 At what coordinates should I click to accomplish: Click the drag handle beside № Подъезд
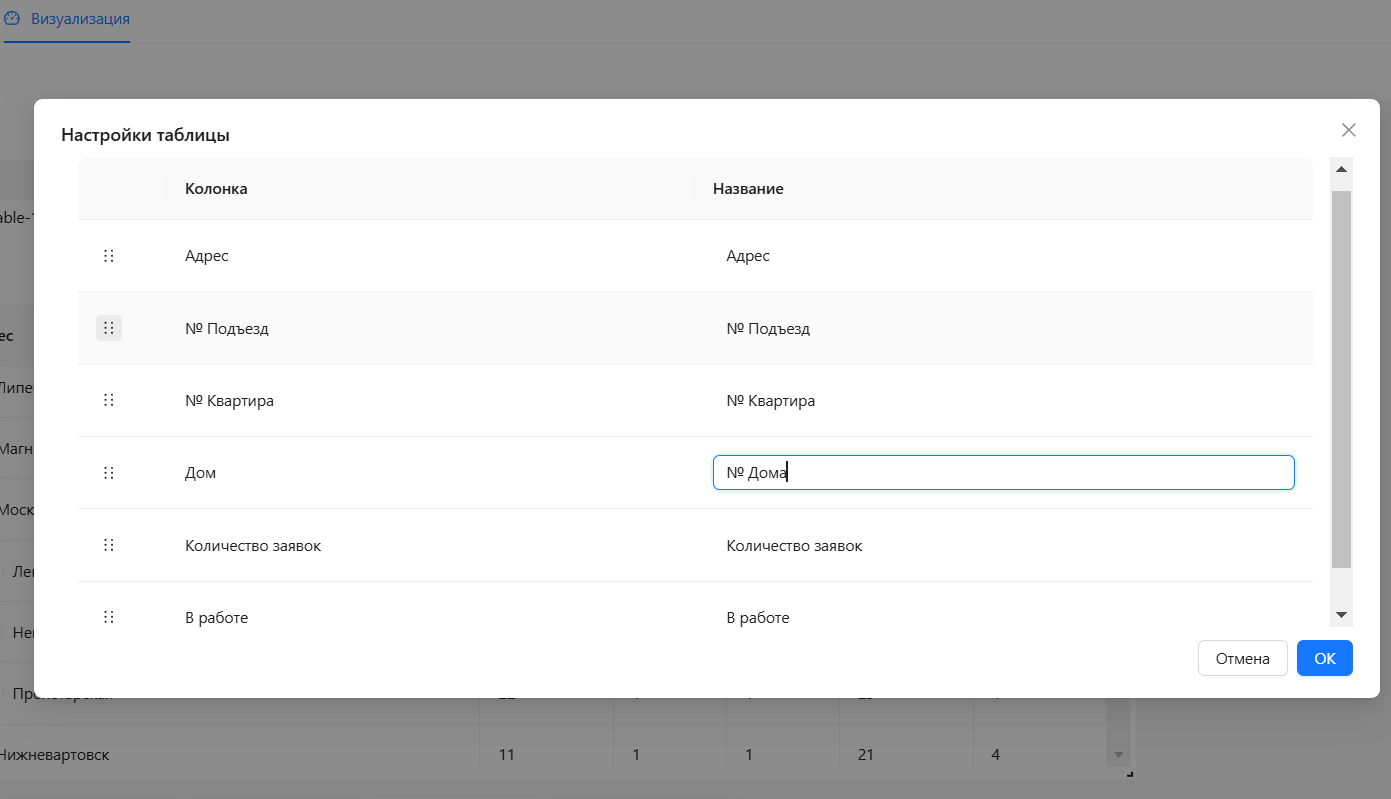109,328
